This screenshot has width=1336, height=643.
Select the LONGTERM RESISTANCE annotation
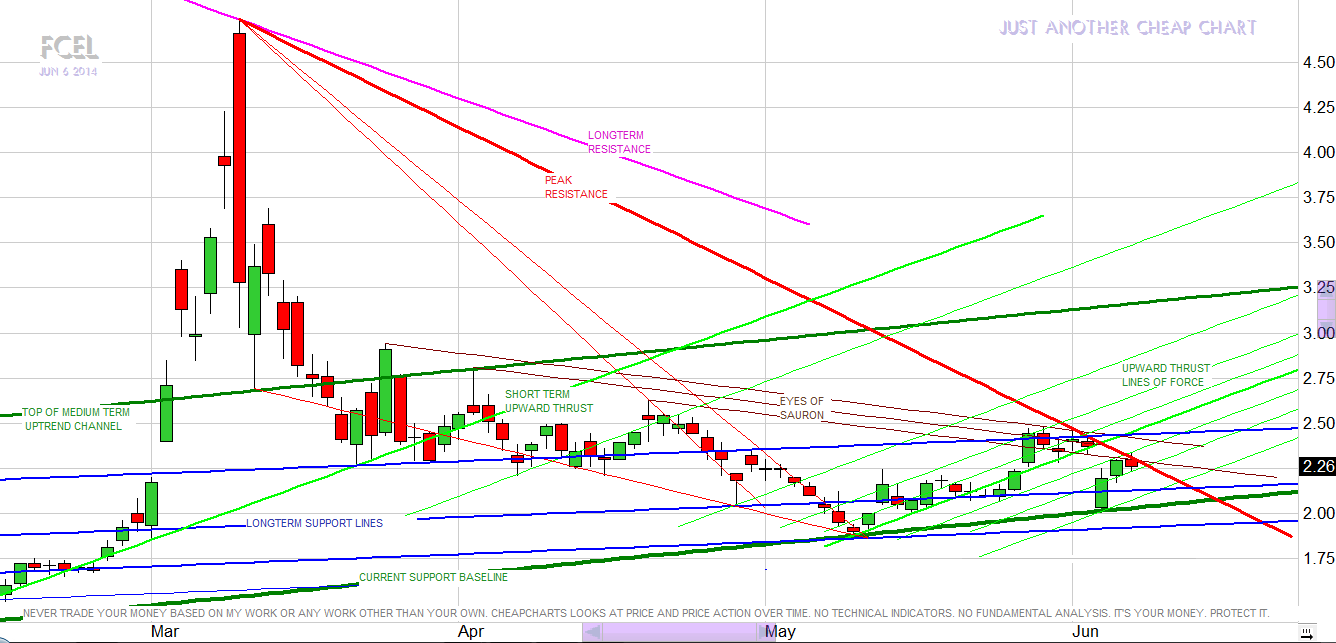[x=619, y=142]
